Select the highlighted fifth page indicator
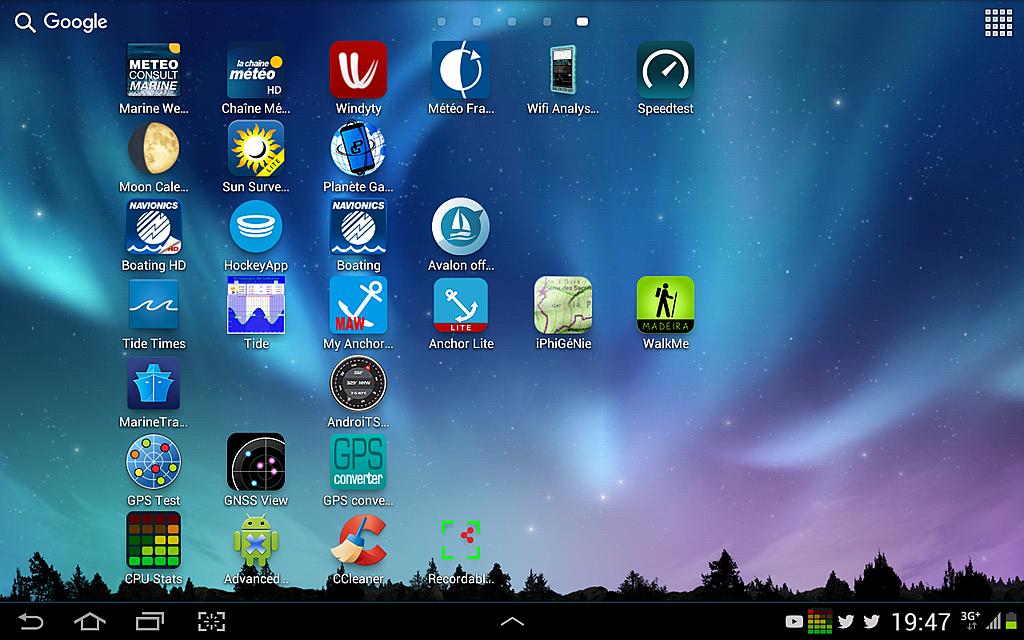The width and height of the screenshot is (1024, 640). 582,22
